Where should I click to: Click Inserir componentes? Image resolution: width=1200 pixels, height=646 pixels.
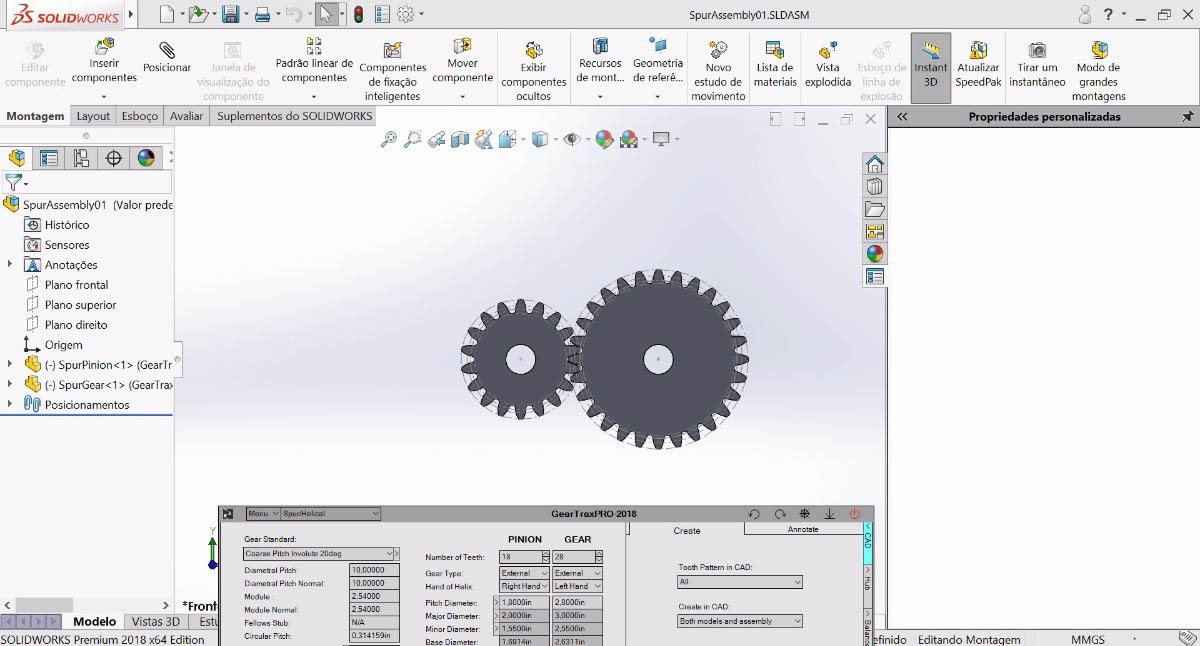(x=104, y=62)
